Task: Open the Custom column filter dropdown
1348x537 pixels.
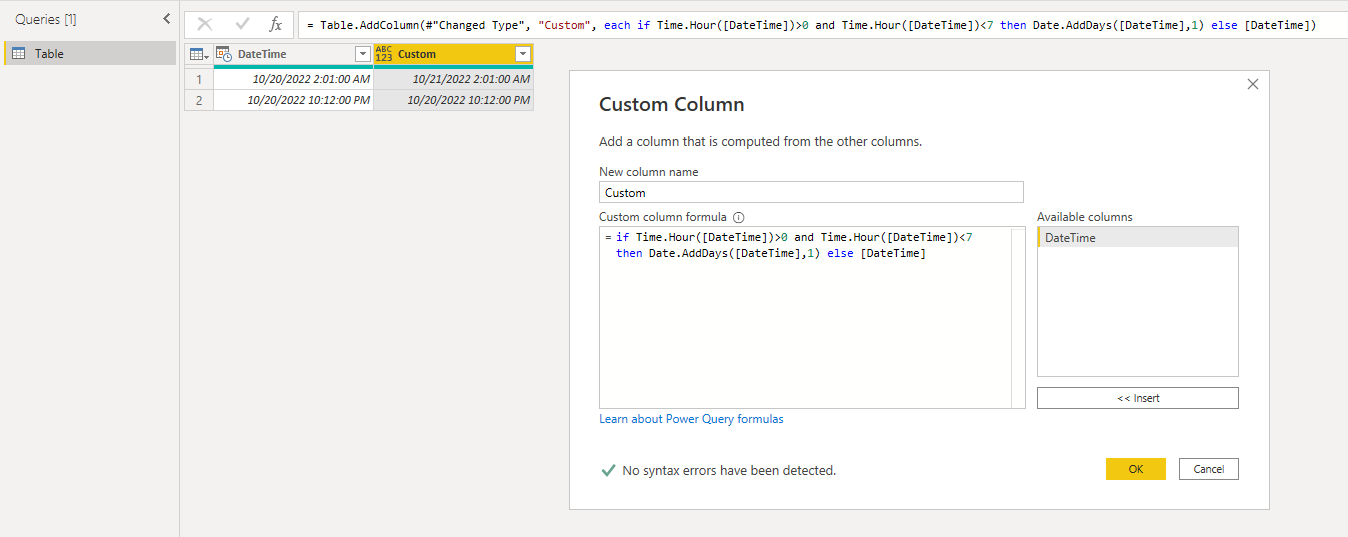Action: 522,54
